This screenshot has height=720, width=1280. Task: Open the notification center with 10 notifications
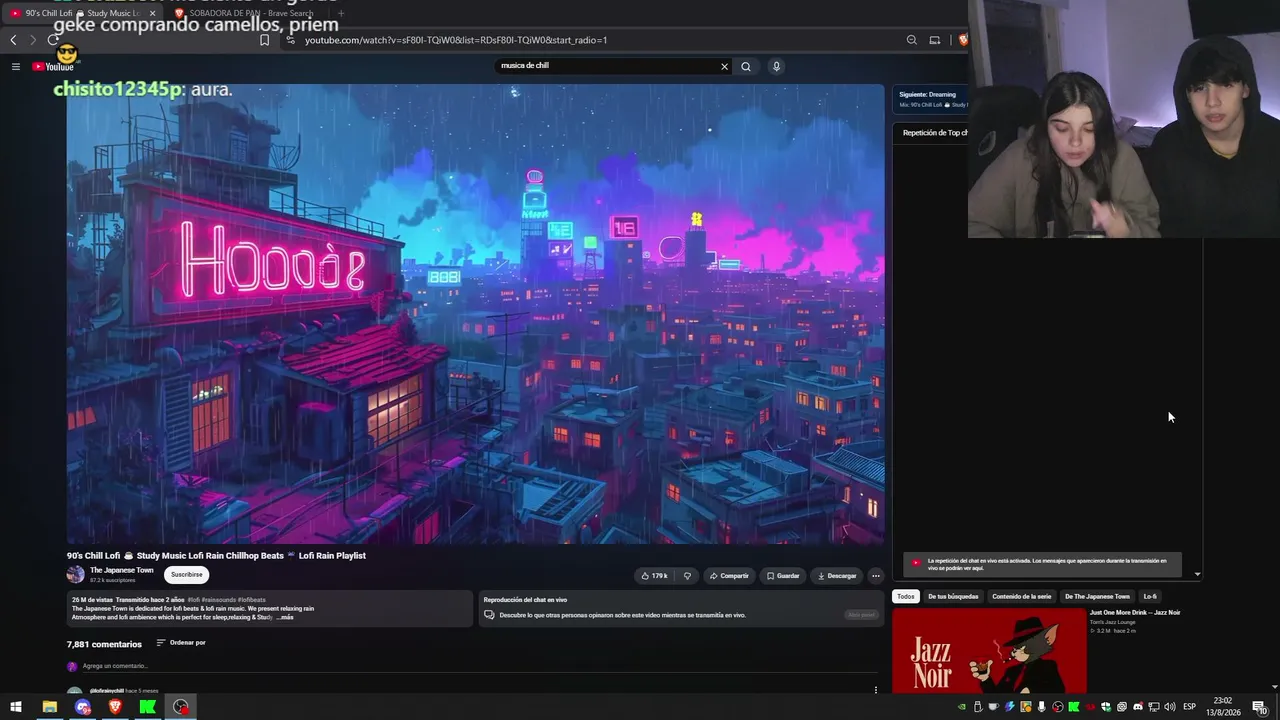pyautogui.click(x=1260, y=707)
